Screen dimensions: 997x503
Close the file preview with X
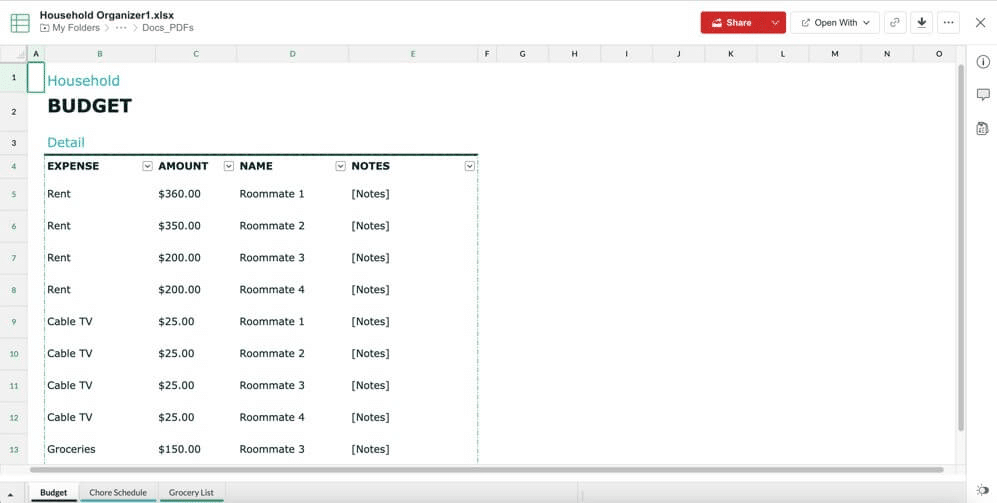pyautogui.click(x=980, y=22)
